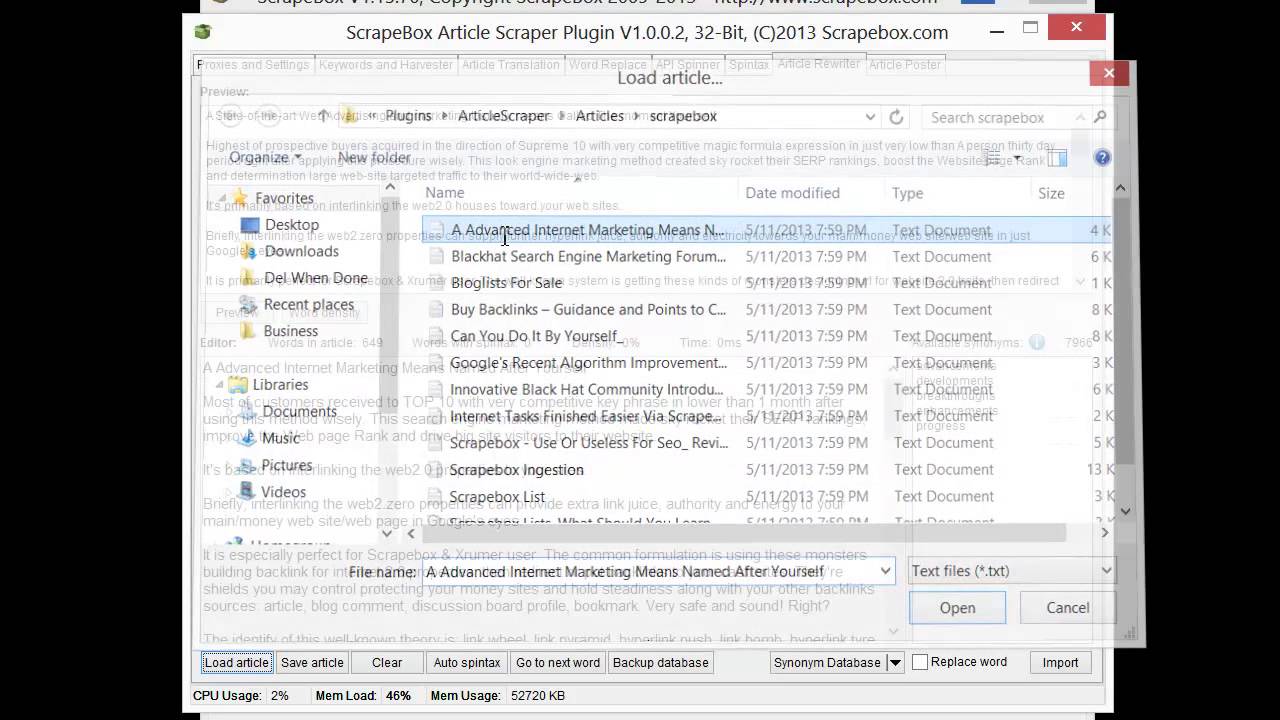
Task: Click the Desktop icon in Favorites
Action: coord(250,225)
